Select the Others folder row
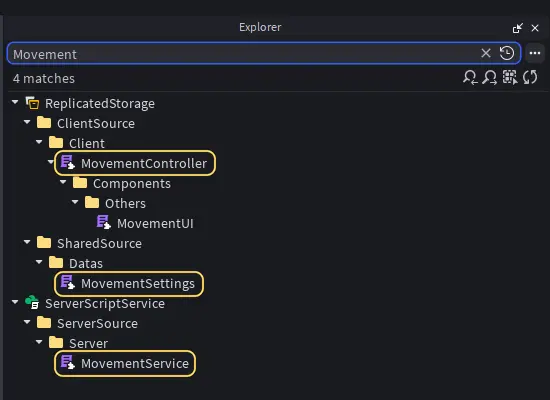This screenshot has width=550, height=400. (x=125, y=204)
